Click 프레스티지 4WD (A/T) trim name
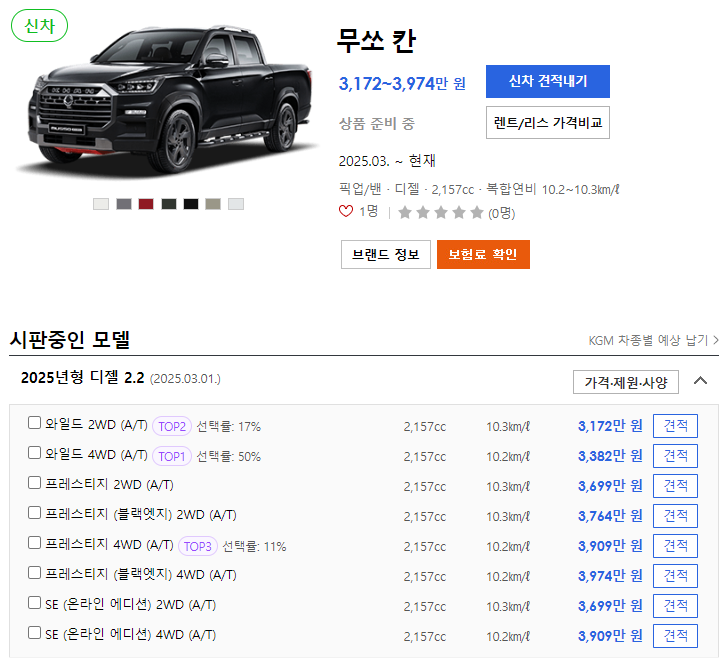This screenshot has height=670, width=727. pos(109,545)
